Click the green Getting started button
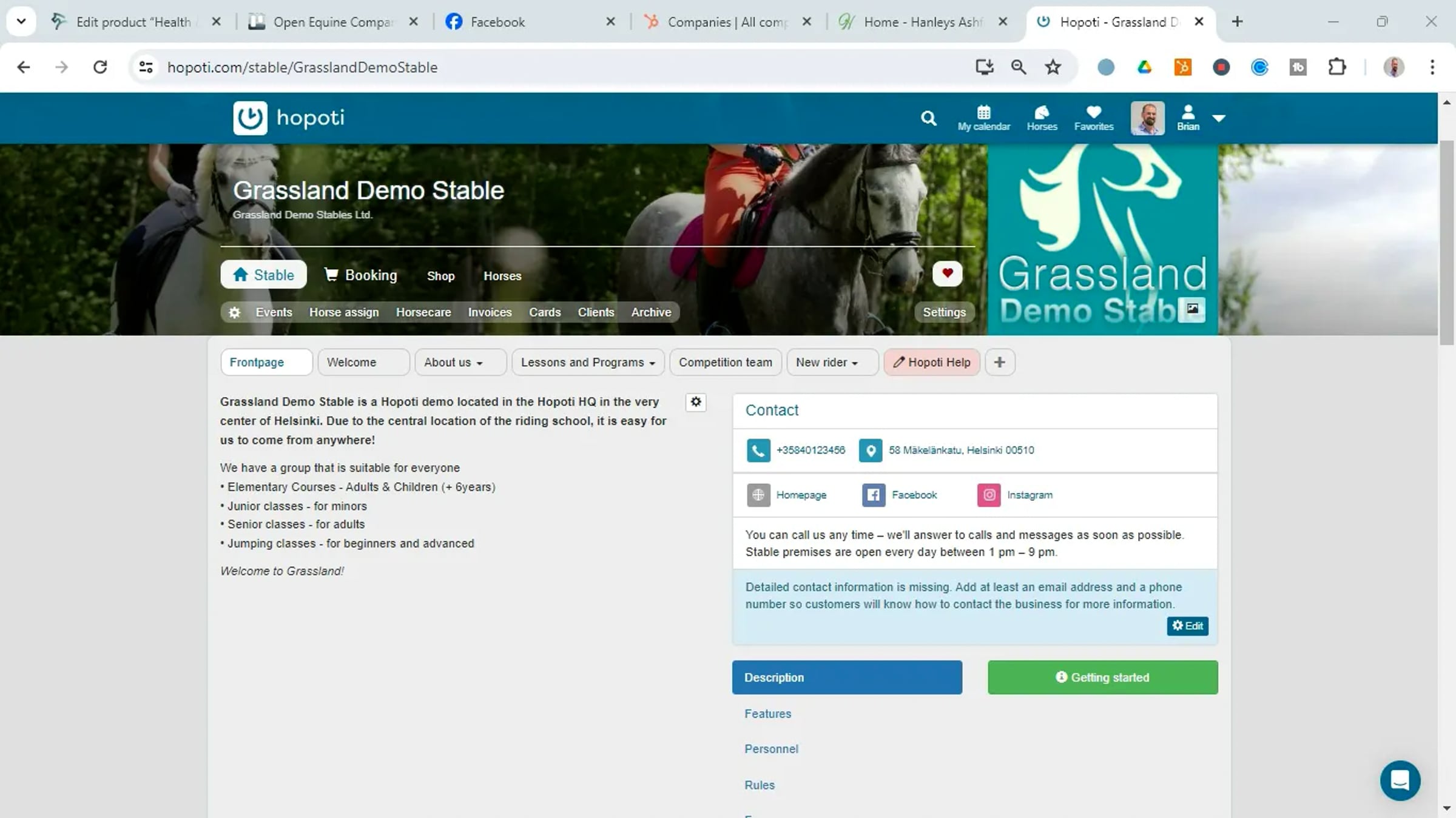 [x=1102, y=677]
